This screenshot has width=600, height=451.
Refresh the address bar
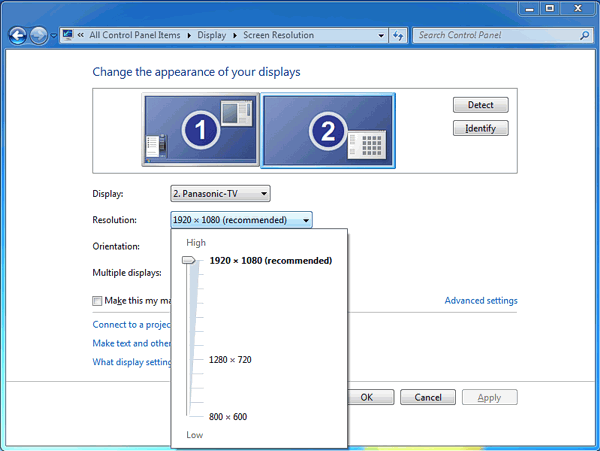(x=398, y=36)
